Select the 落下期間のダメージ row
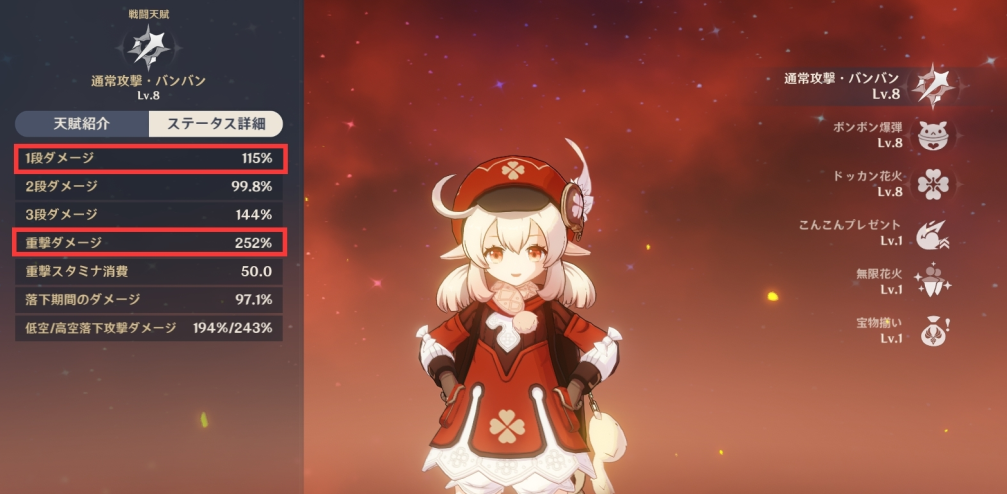The height and width of the screenshot is (494, 1007). pos(149,299)
